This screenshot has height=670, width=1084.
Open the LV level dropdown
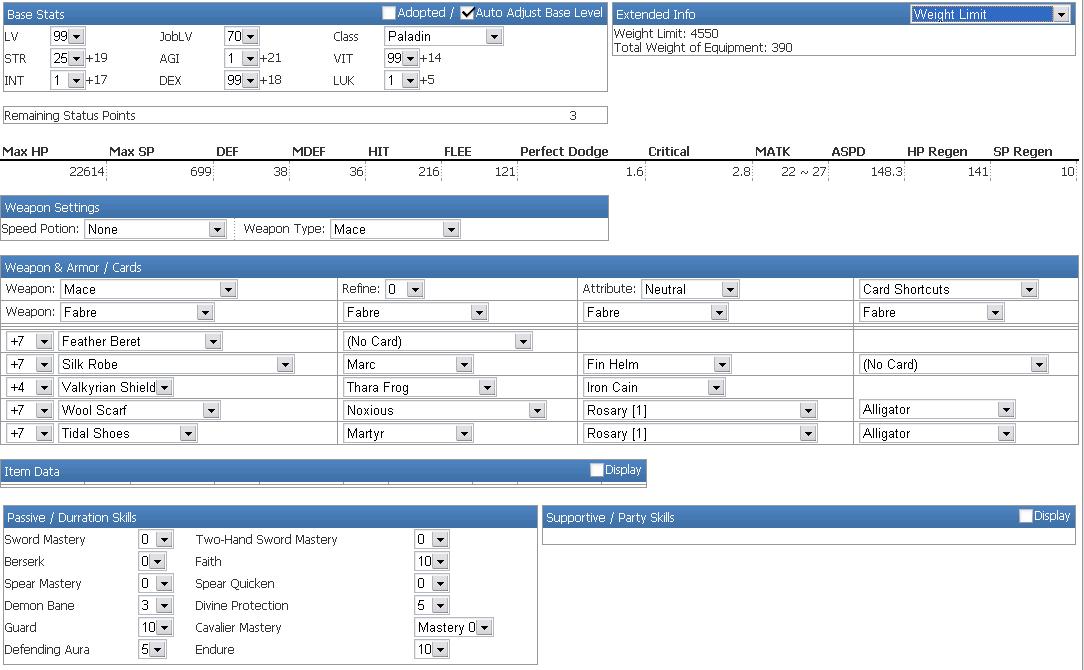67,36
